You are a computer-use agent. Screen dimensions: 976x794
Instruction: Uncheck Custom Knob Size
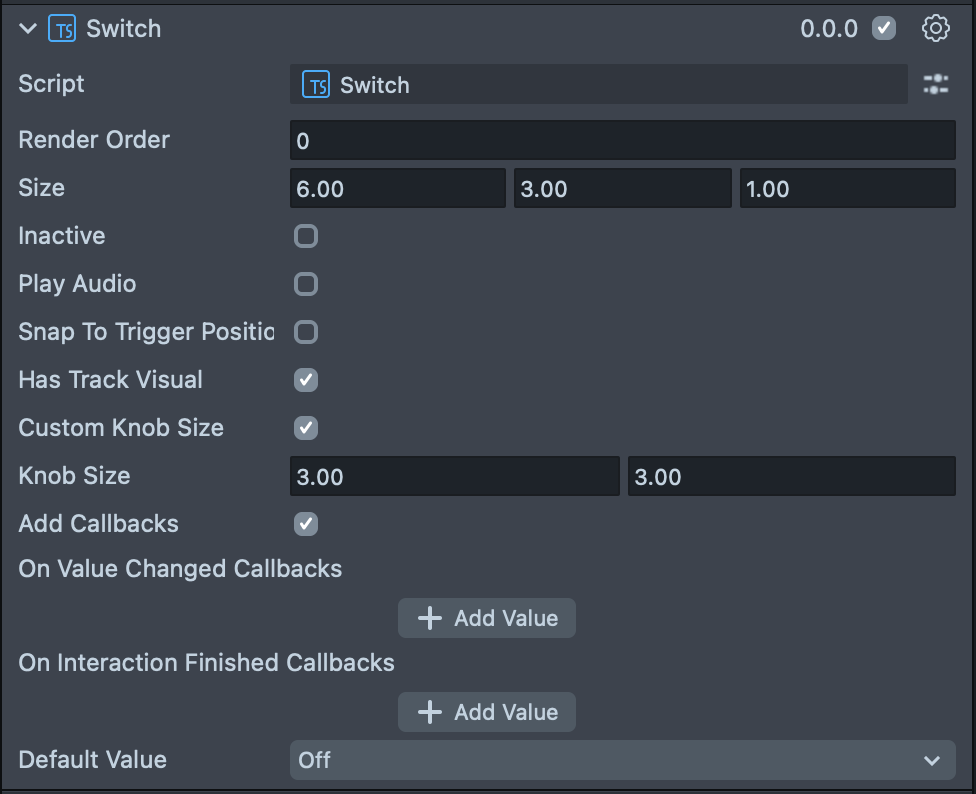tap(306, 428)
